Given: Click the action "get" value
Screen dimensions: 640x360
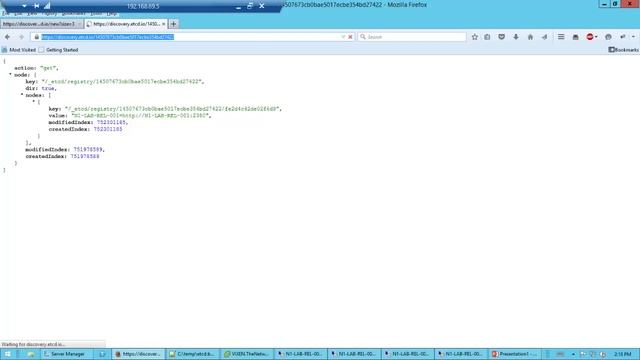Looking at the screenshot, I should [x=49, y=68].
